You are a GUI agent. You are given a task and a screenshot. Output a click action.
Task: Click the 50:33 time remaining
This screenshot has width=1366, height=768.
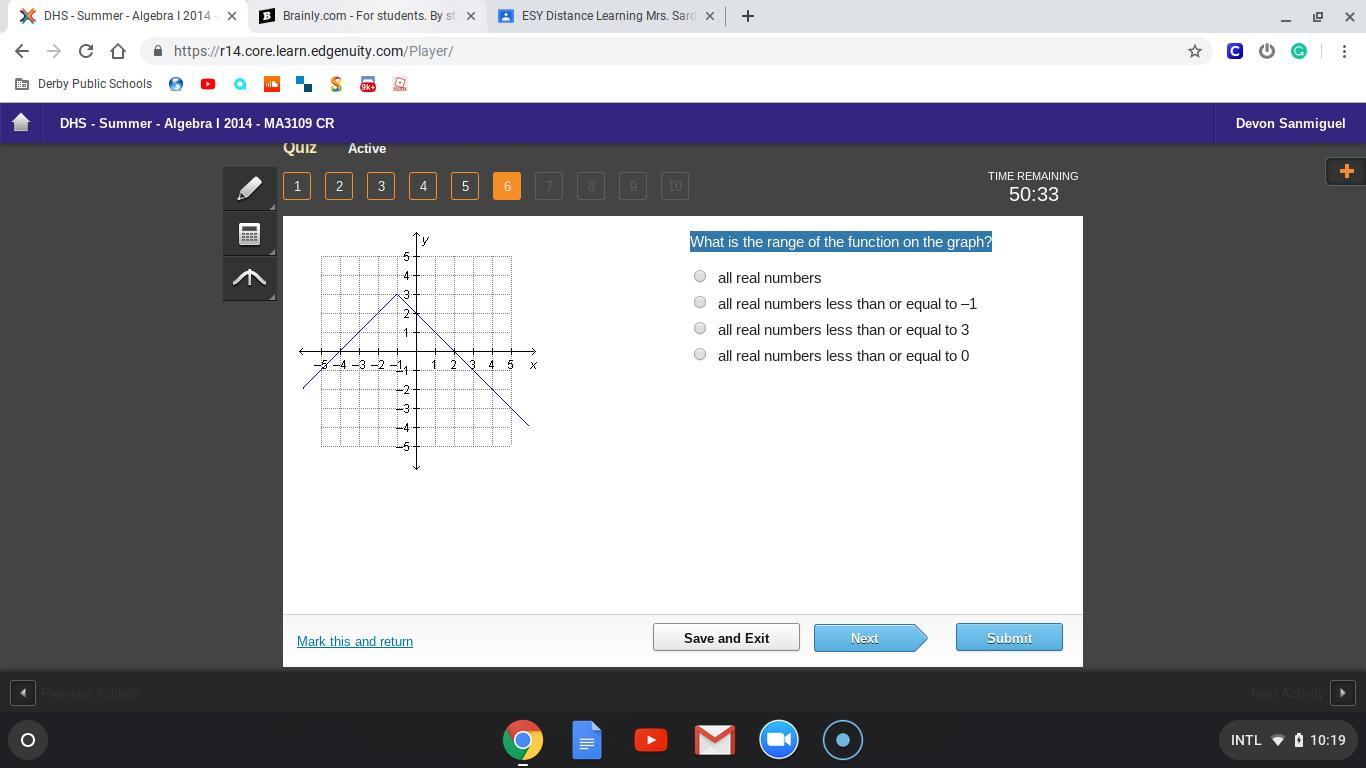[x=1033, y=194]
